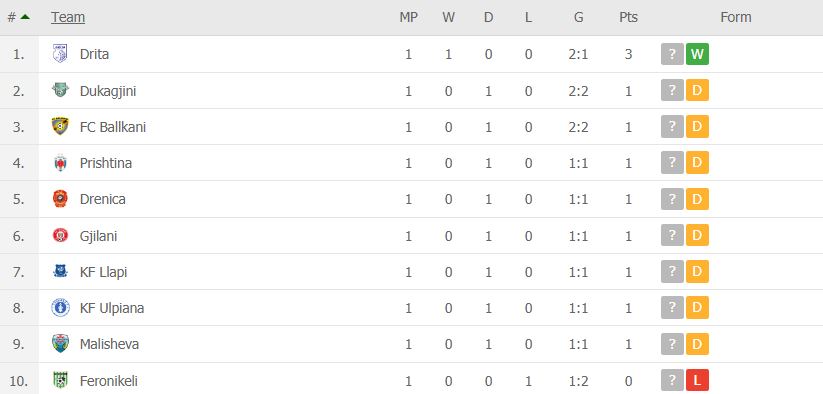The image size is (823, 394).
Task: Open Dukagjini's orange D form badge
Action: pos(697,90)
